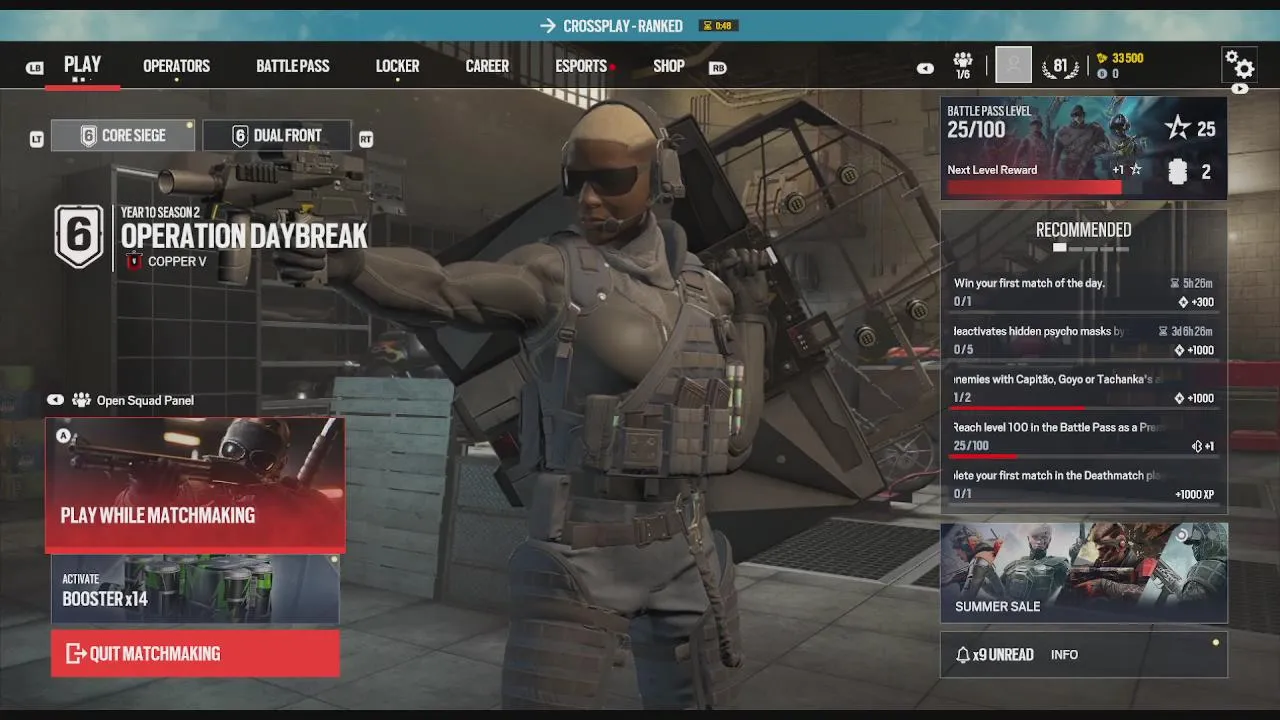Click the right-stick icon under settings gear

click(1240, 88)
